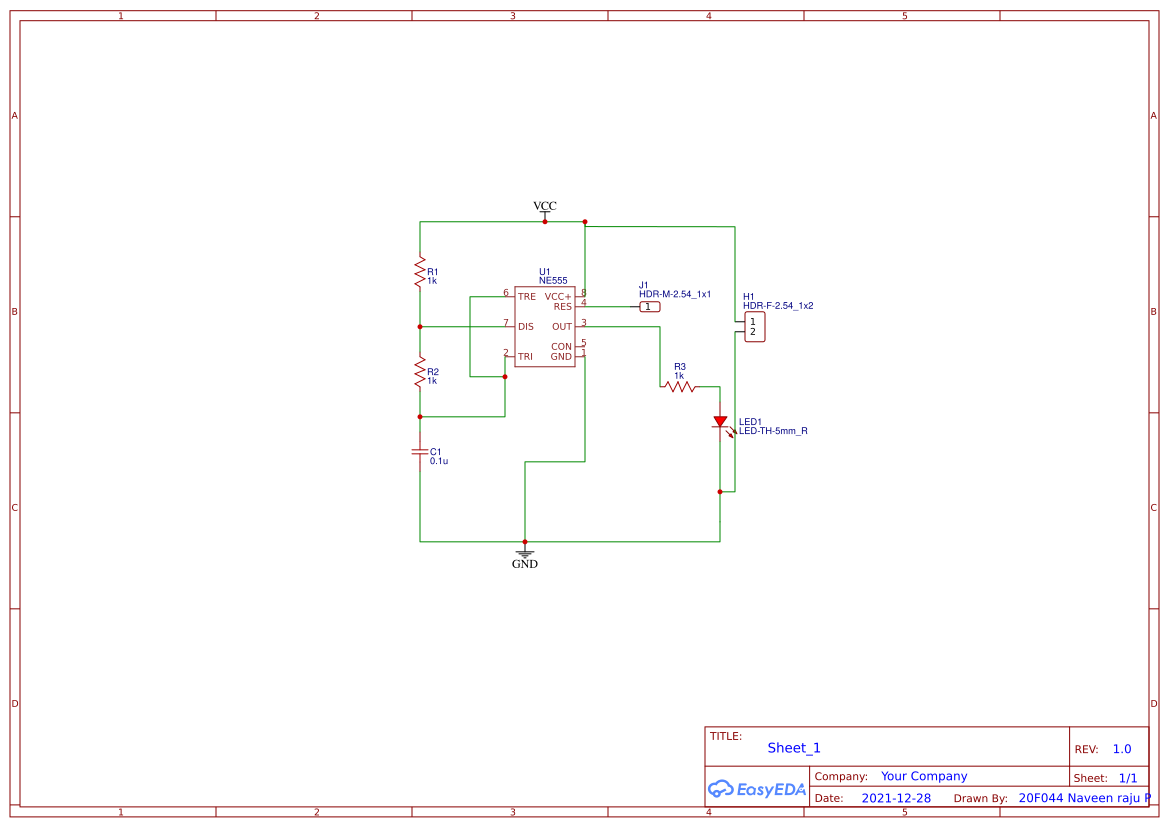
Task: Select the NE555 timer symbol U1
Action: pyautogui.click(x=545, y=325)
